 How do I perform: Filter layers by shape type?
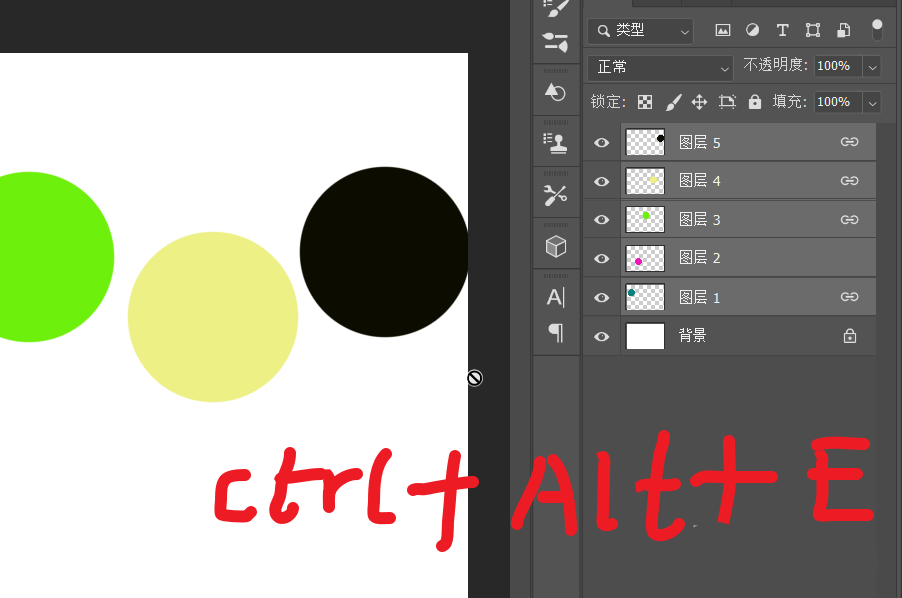(813, 31)
